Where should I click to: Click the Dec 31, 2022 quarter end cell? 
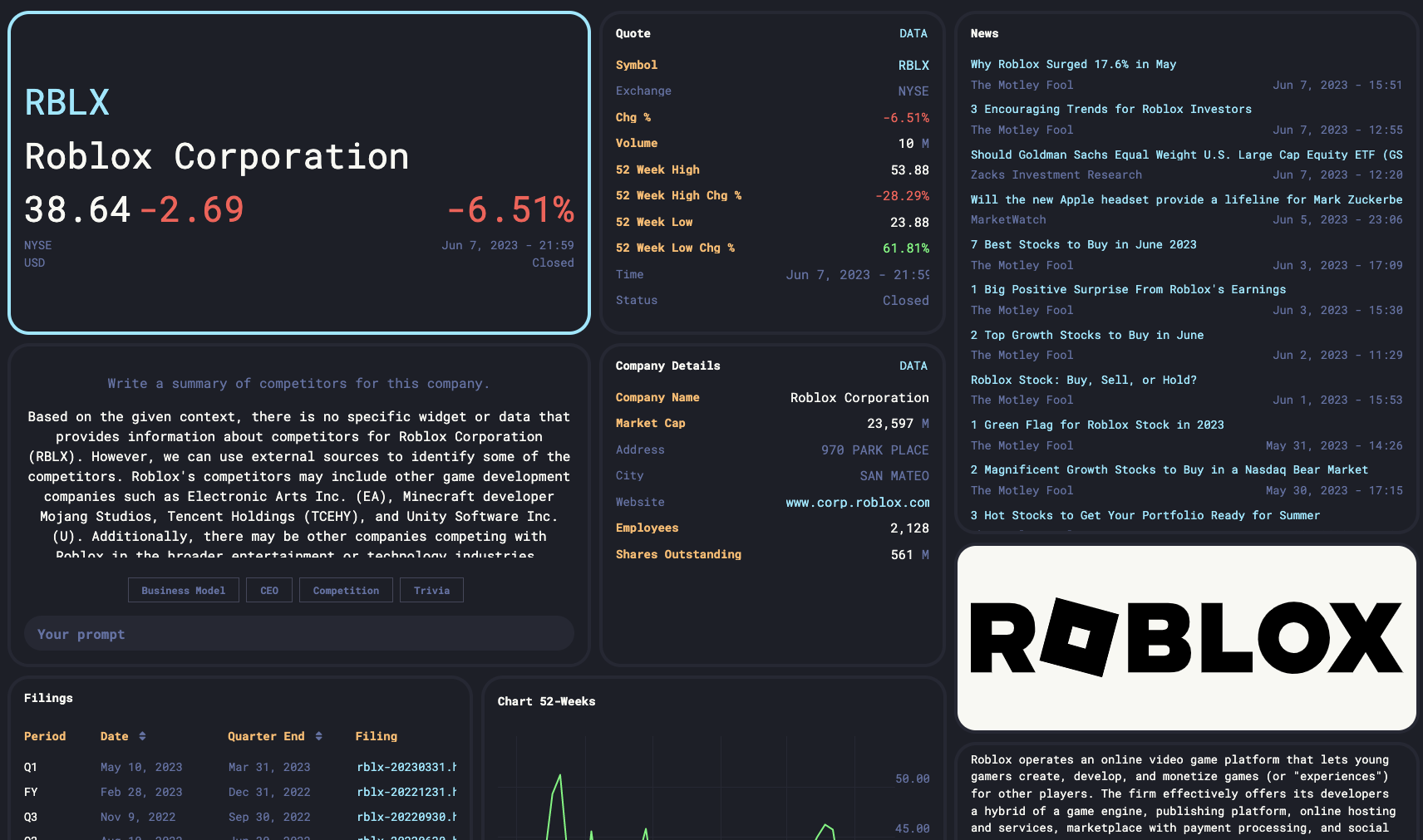[x=269, y=792]
